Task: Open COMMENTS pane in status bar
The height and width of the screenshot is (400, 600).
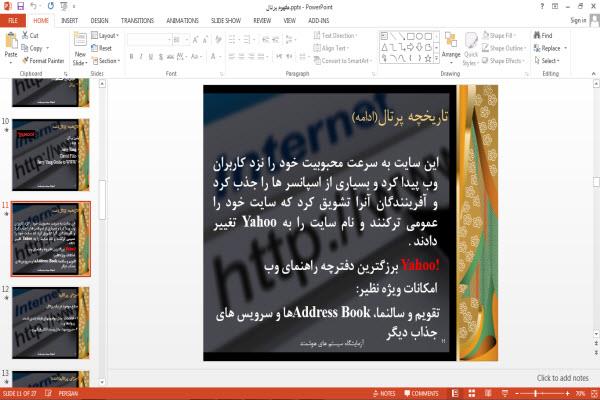Action: [421, 393]
